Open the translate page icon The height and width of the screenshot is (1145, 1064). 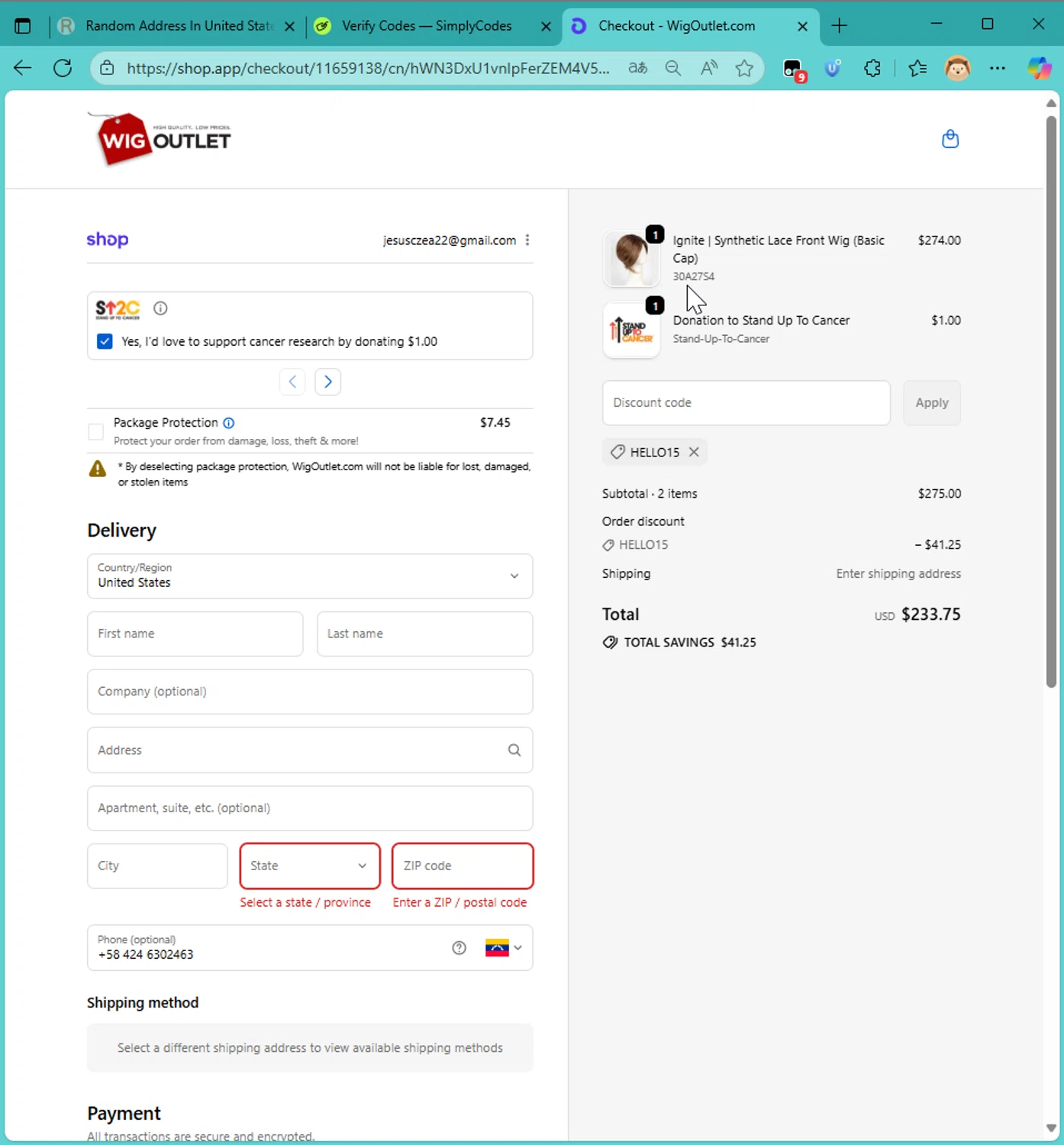tap(637, 68)
